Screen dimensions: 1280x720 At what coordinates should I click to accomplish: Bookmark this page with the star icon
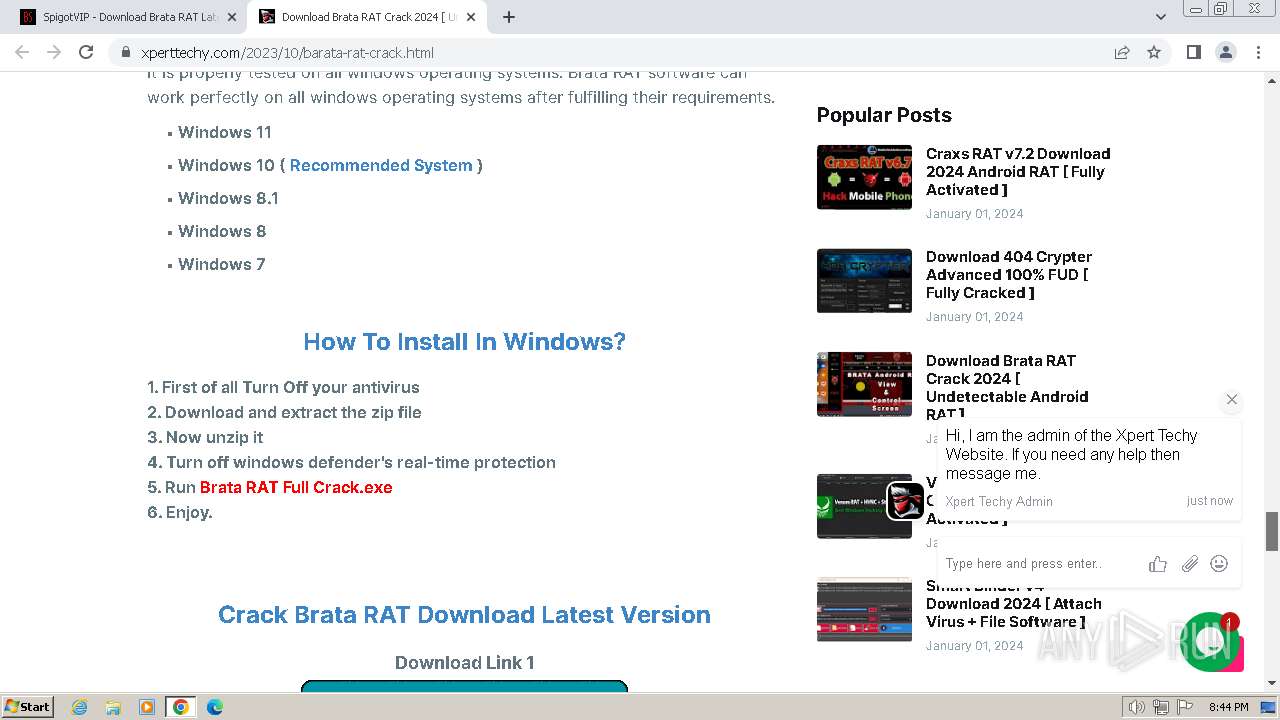1154,52
